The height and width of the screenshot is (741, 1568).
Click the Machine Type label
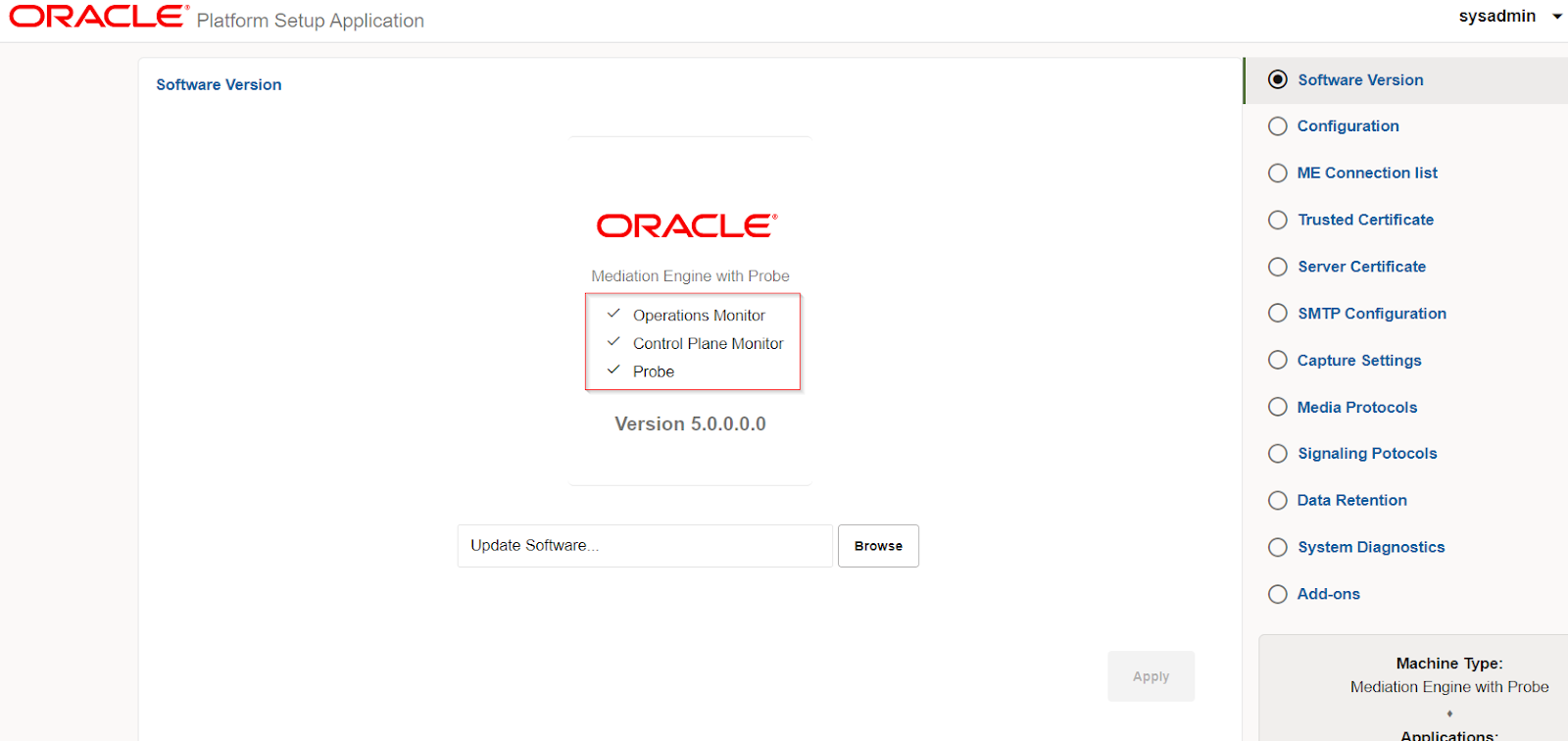click(1449, 664)
